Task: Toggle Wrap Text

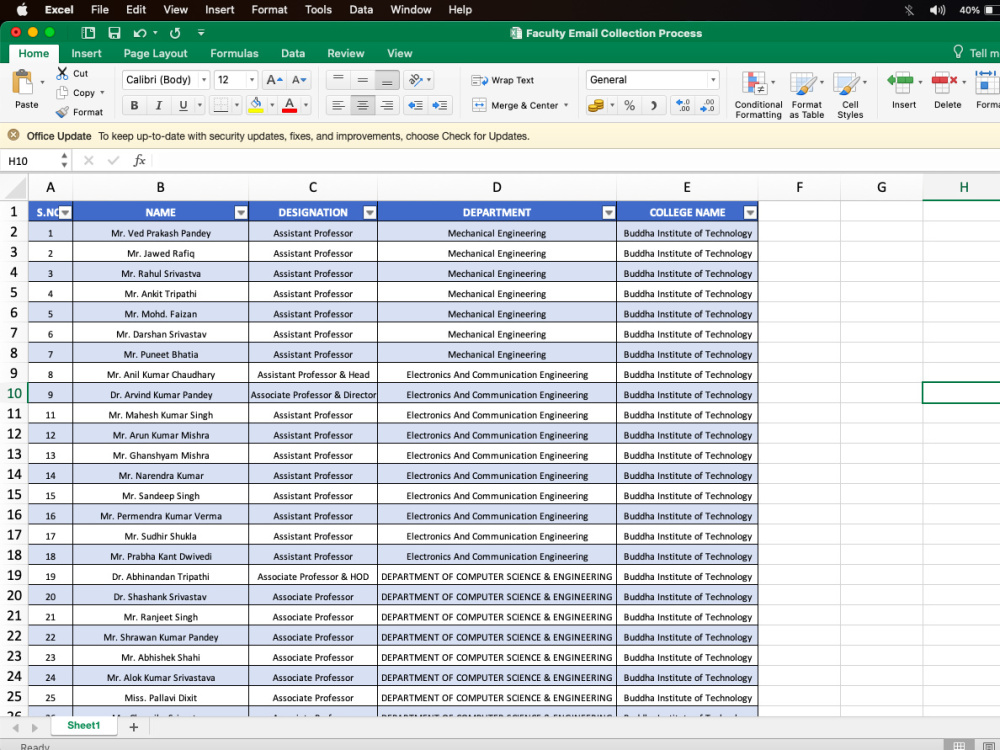Action: 503,80
